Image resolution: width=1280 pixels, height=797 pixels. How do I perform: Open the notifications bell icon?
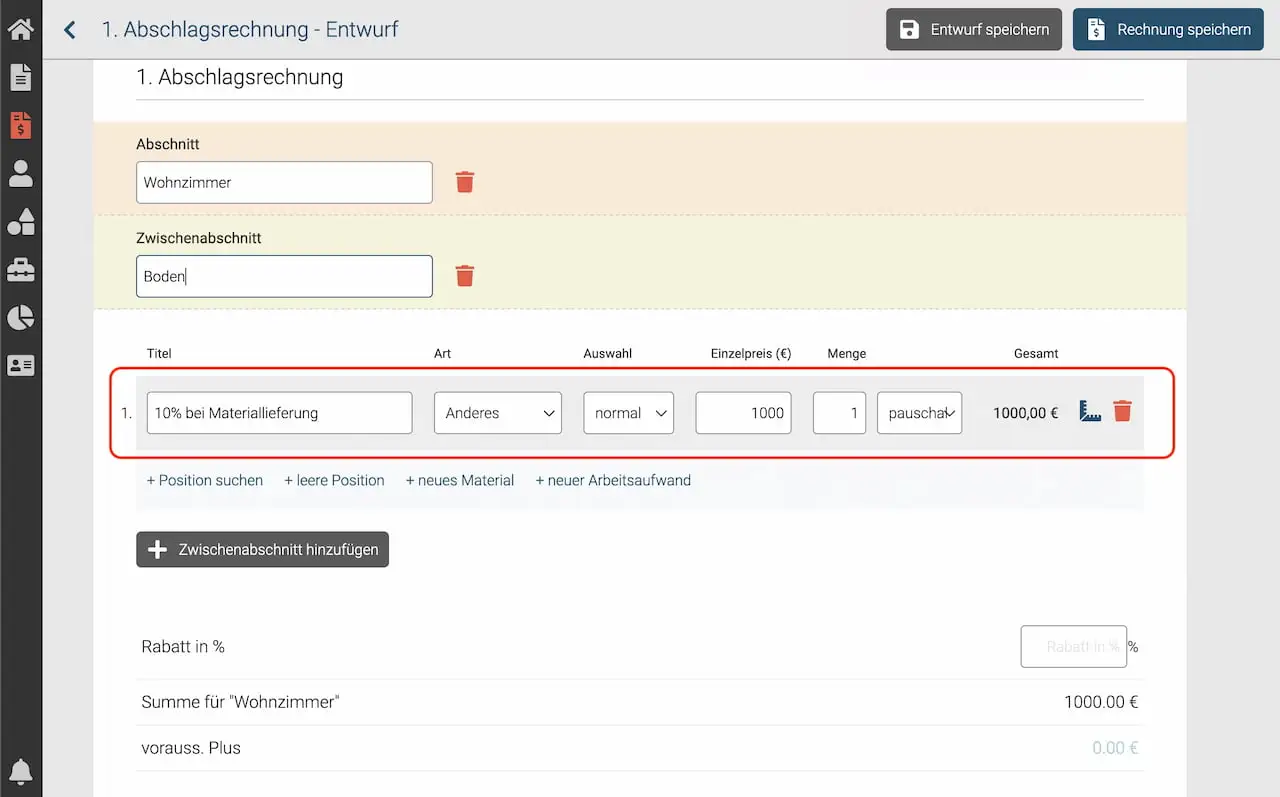tap(21, 771)
